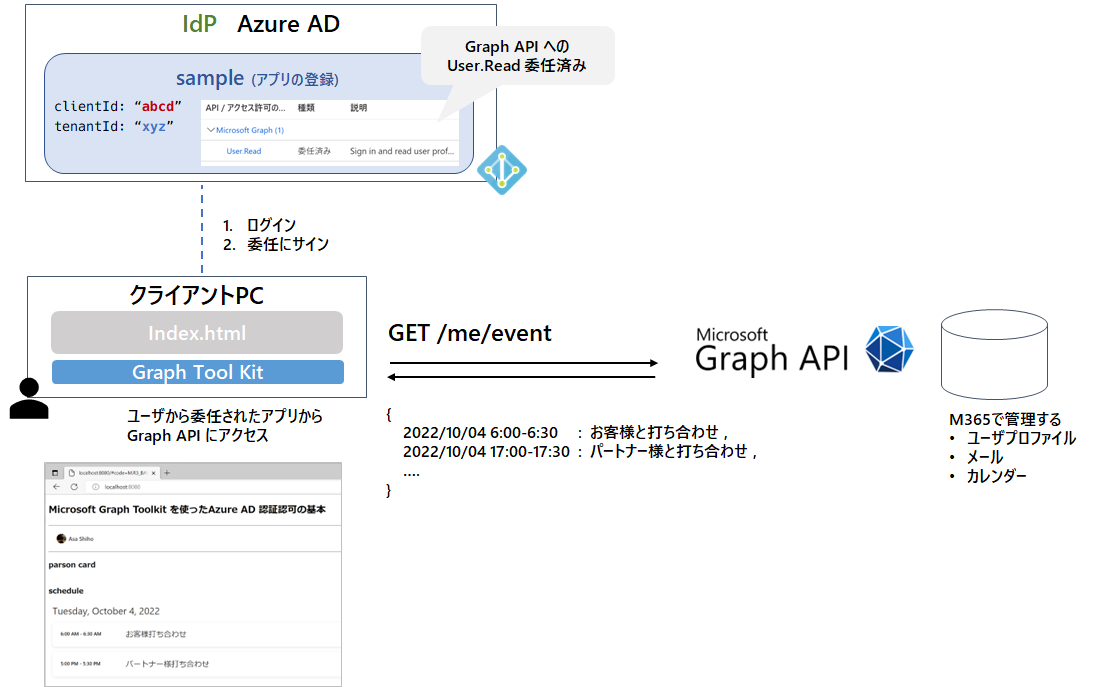Select the Index.html element
Image resolution: width=1099 pixels, height=687 pixels.
point(196,333)
